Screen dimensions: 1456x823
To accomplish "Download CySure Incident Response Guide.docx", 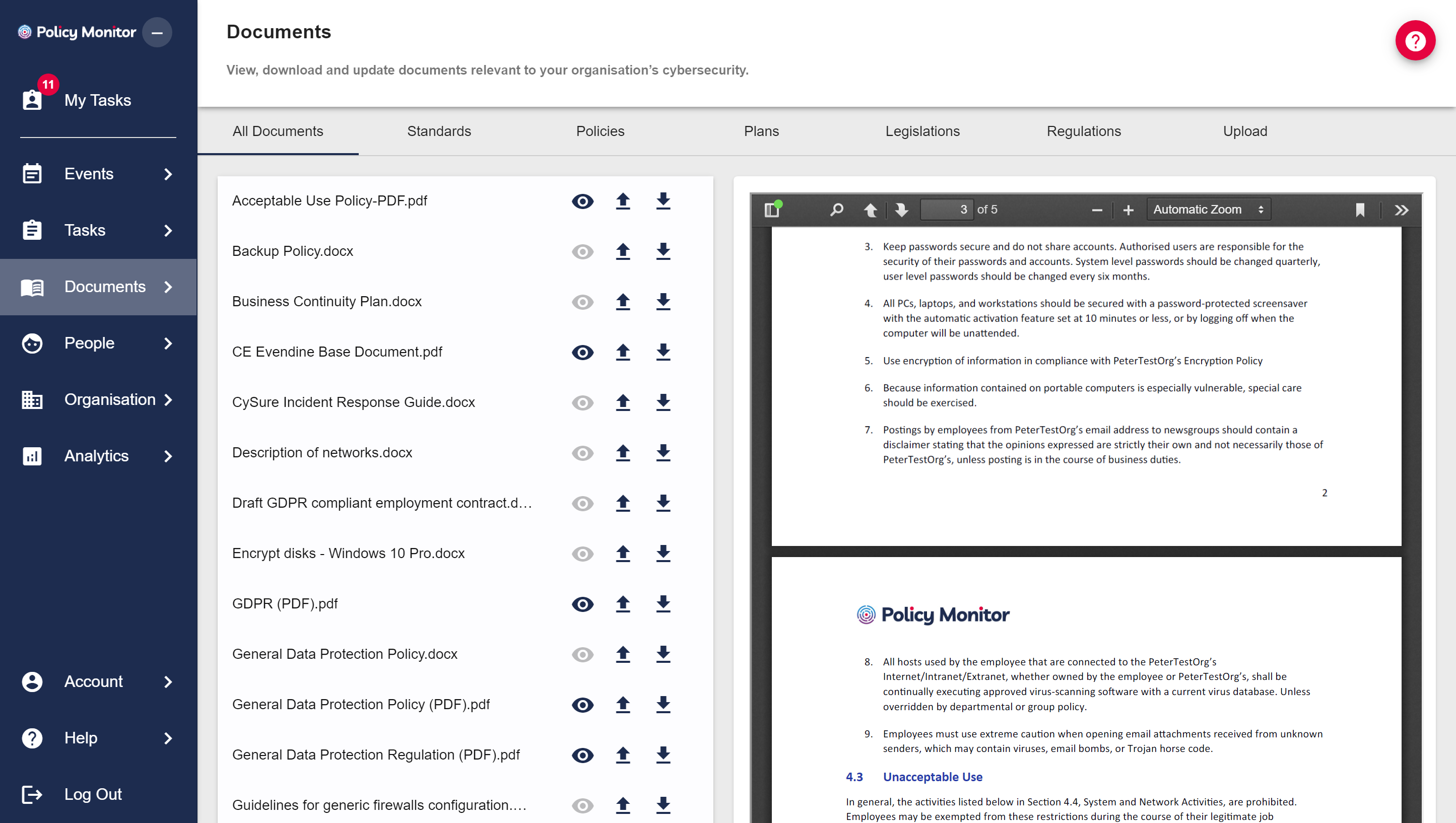I will click(663, 402).
